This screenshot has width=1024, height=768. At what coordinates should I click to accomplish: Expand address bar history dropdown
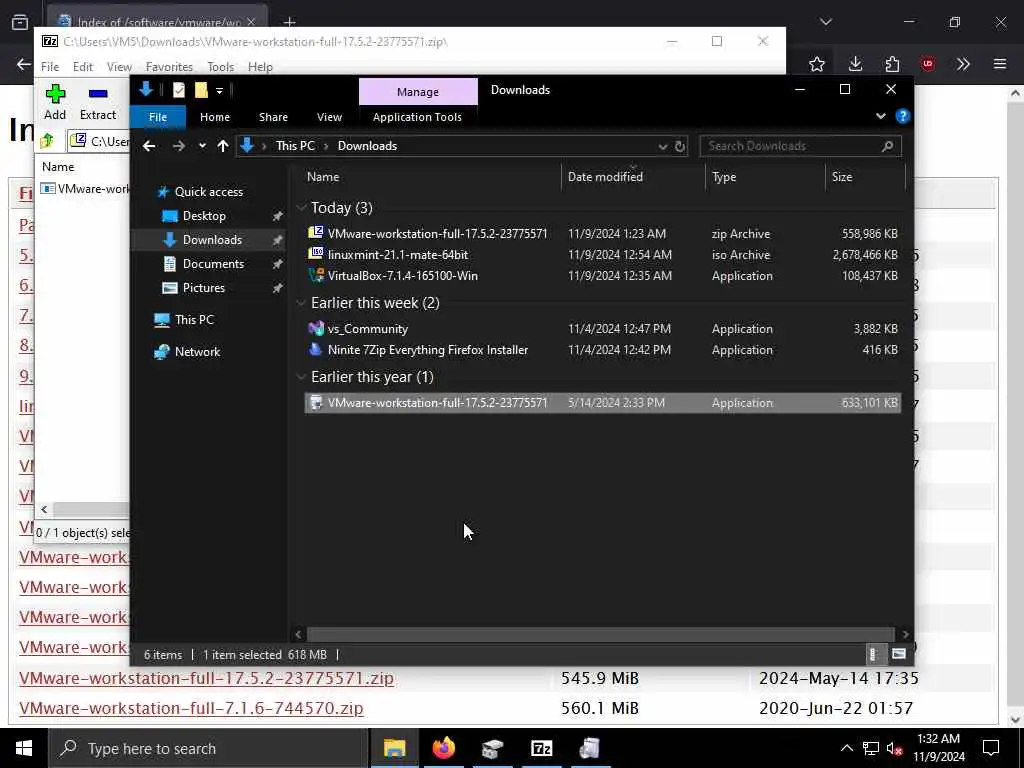(662, 146)
